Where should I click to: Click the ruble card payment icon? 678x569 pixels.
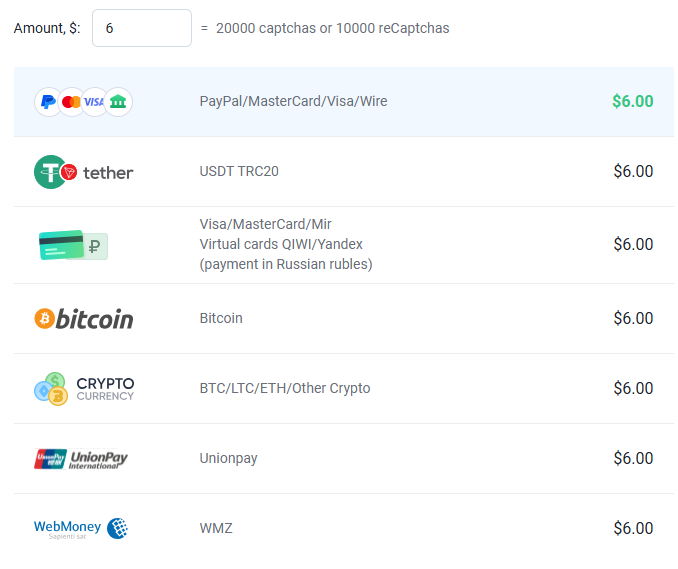(x=73, y=245)
